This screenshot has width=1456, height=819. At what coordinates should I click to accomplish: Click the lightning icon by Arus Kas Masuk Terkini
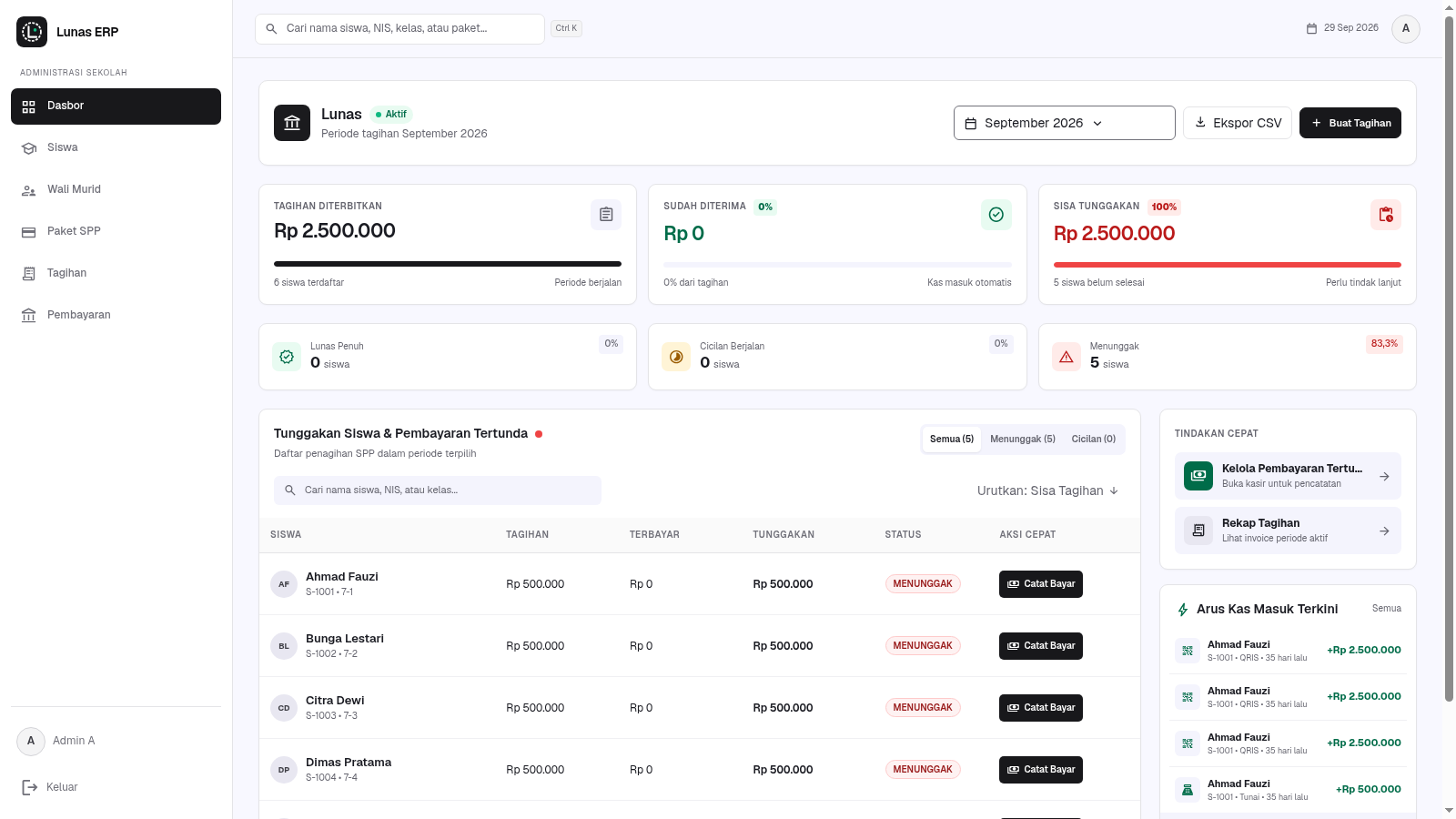1183,610
